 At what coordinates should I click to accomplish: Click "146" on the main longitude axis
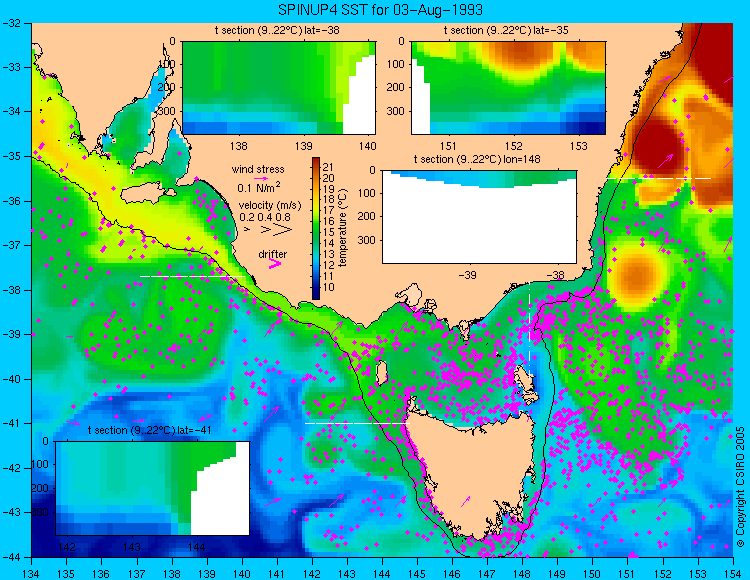pos(452,573)
